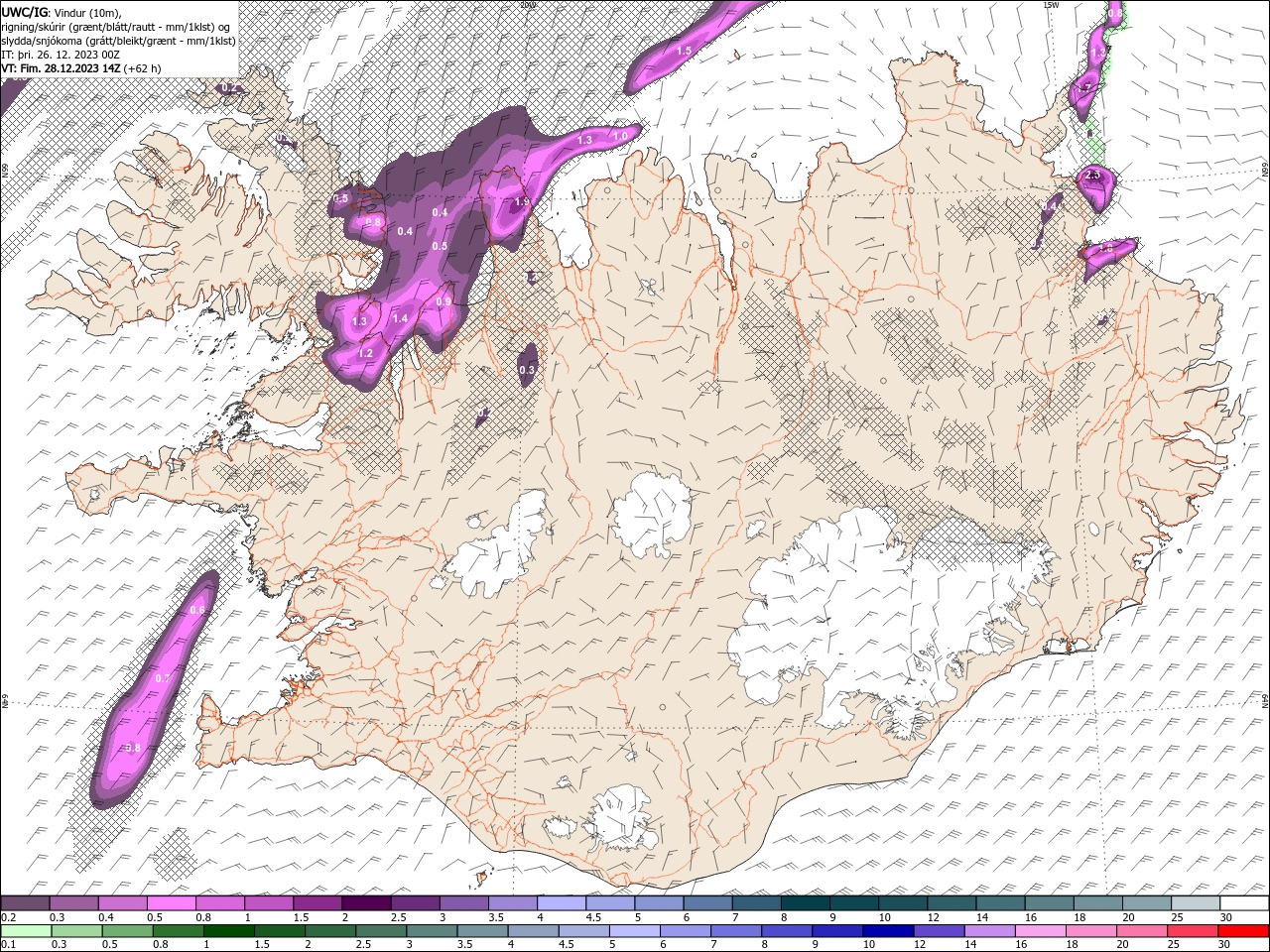Viewport: 1270px width, 952px height.
Task: Click the 18 grey swatch in snow legend
Action: 1097,903
